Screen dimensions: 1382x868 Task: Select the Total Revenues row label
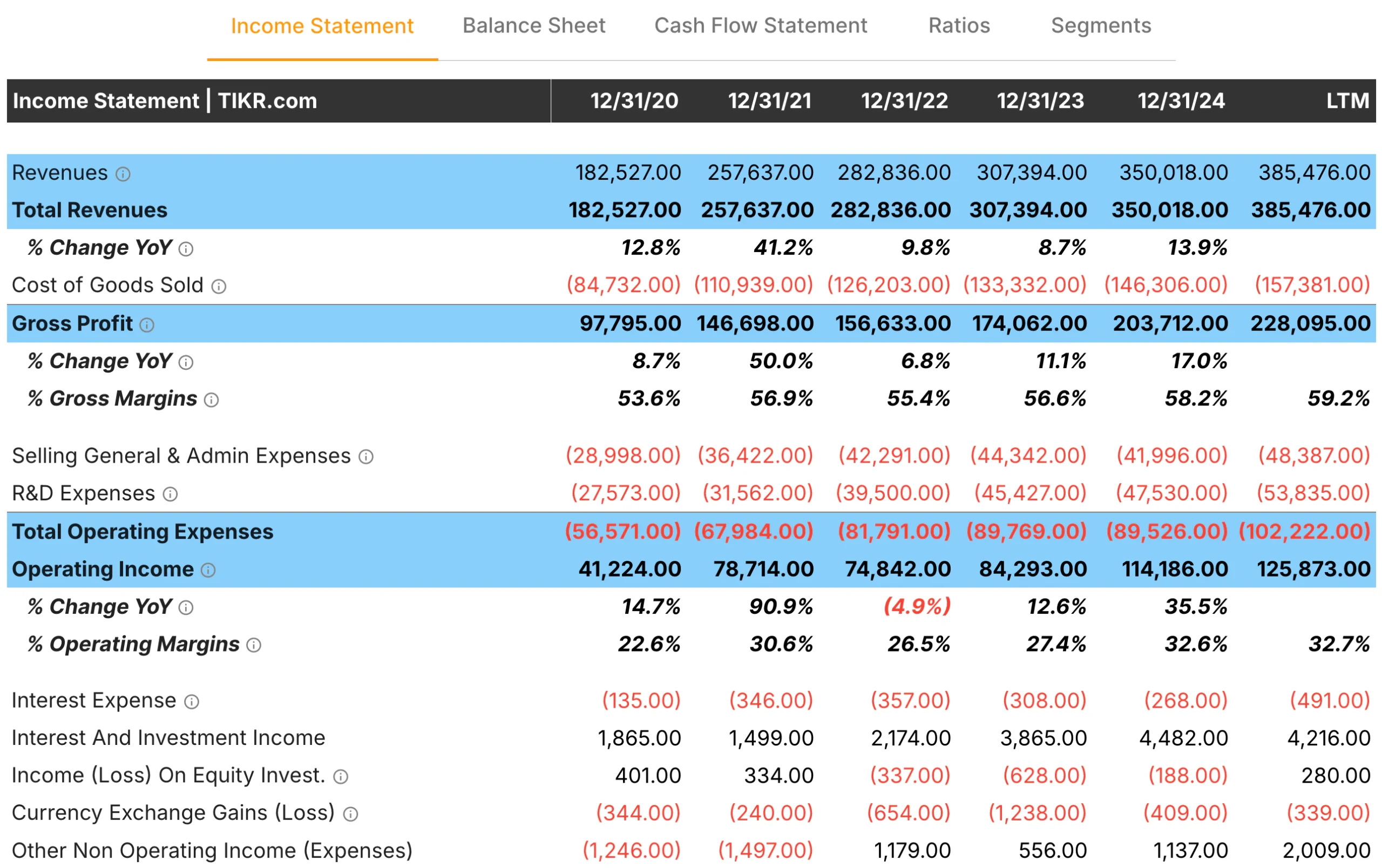90,211
